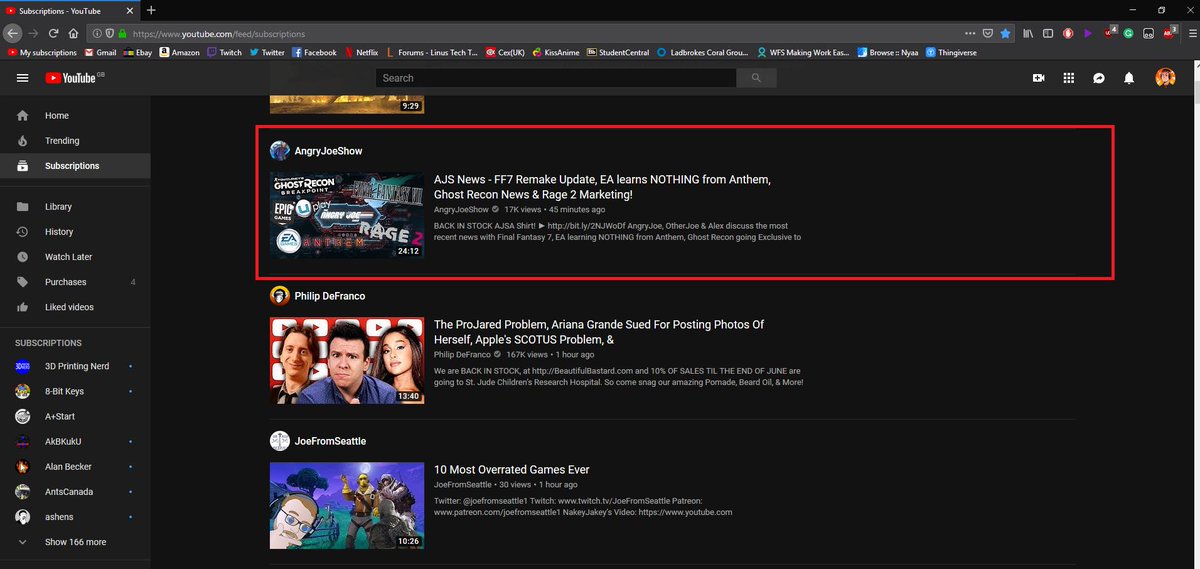The width and height of the screenshot is (1200, 569).
Task: Open the AJS News FF7 Remake video title
Action: (602, 187)
